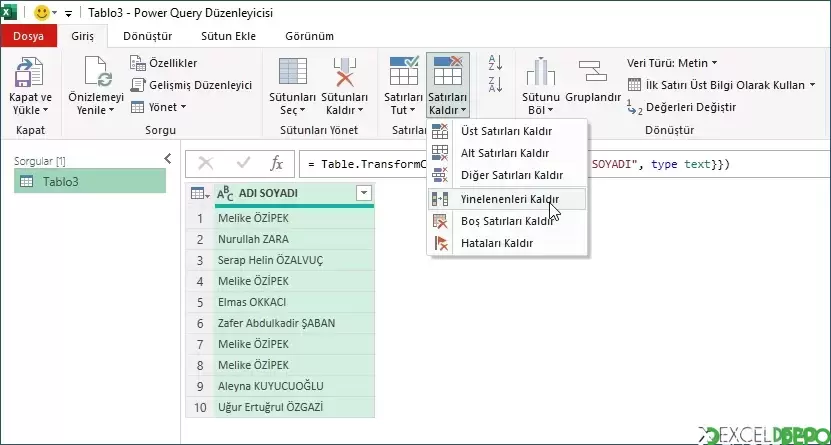The width and height of the screenshot is (831, 445).
Task: Sort descending with the Z-A icon
Action: [495, 84]
